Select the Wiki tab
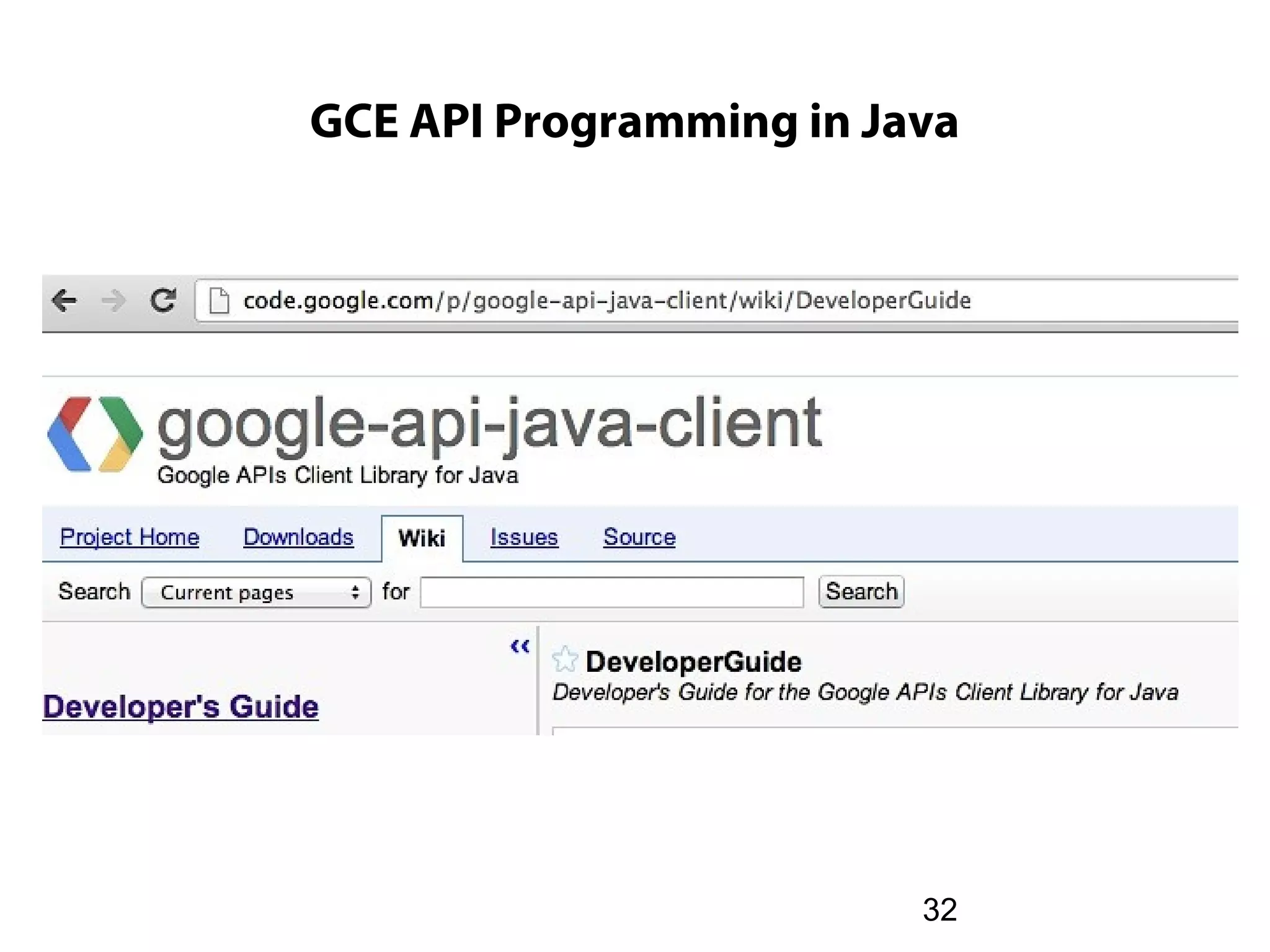 pos(422,538)
